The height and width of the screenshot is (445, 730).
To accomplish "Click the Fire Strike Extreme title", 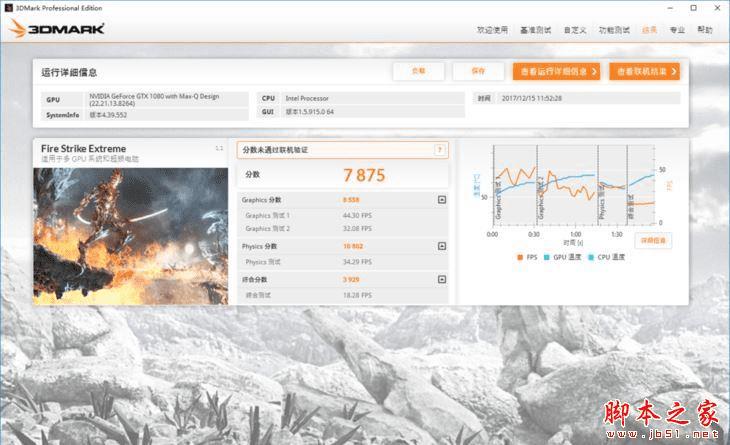I will [x=83, y=148].
